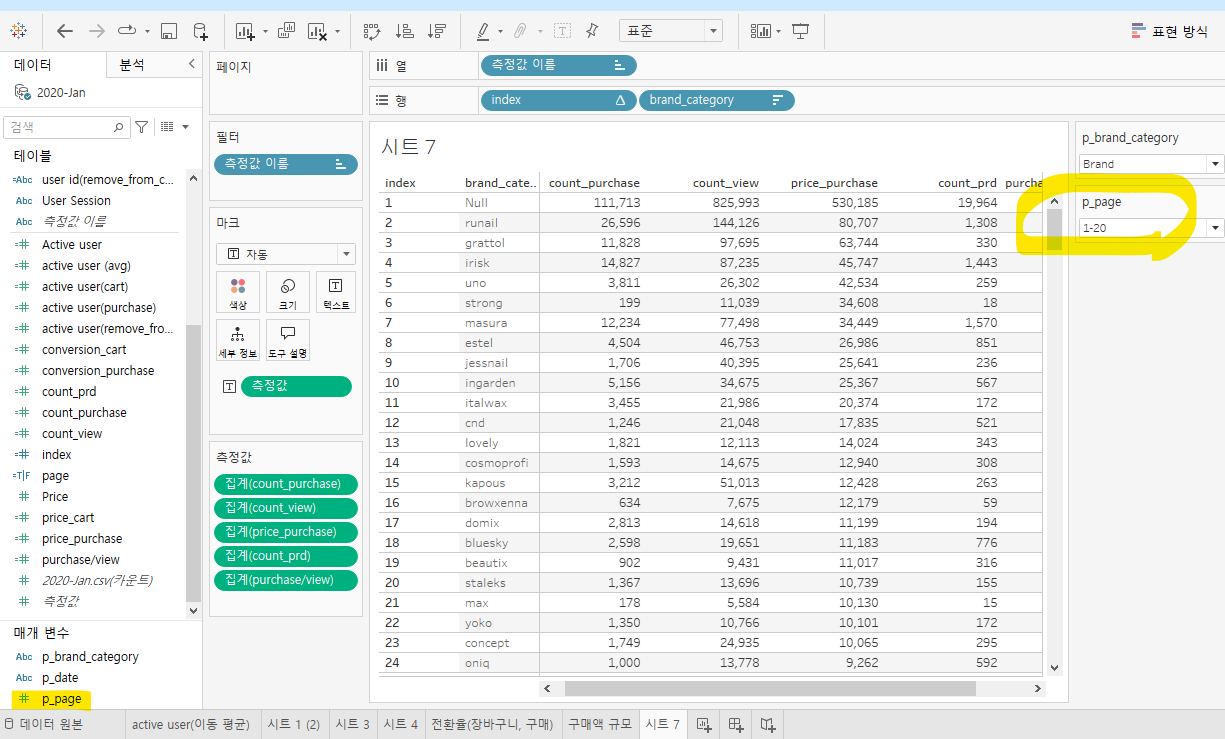Select the 데이터 tab
The image size is (1225, 739).
coord(33,65)
